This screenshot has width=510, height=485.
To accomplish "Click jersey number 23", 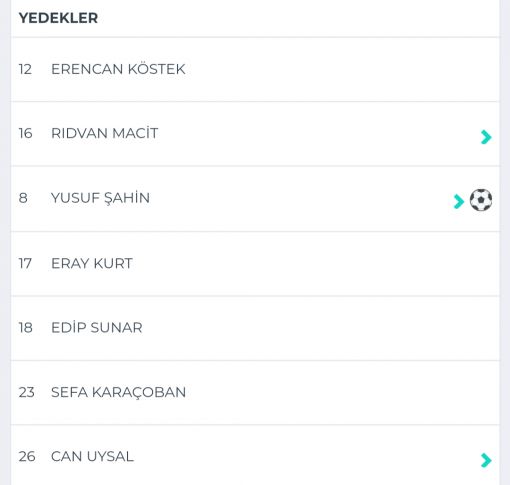I will 27,392.
